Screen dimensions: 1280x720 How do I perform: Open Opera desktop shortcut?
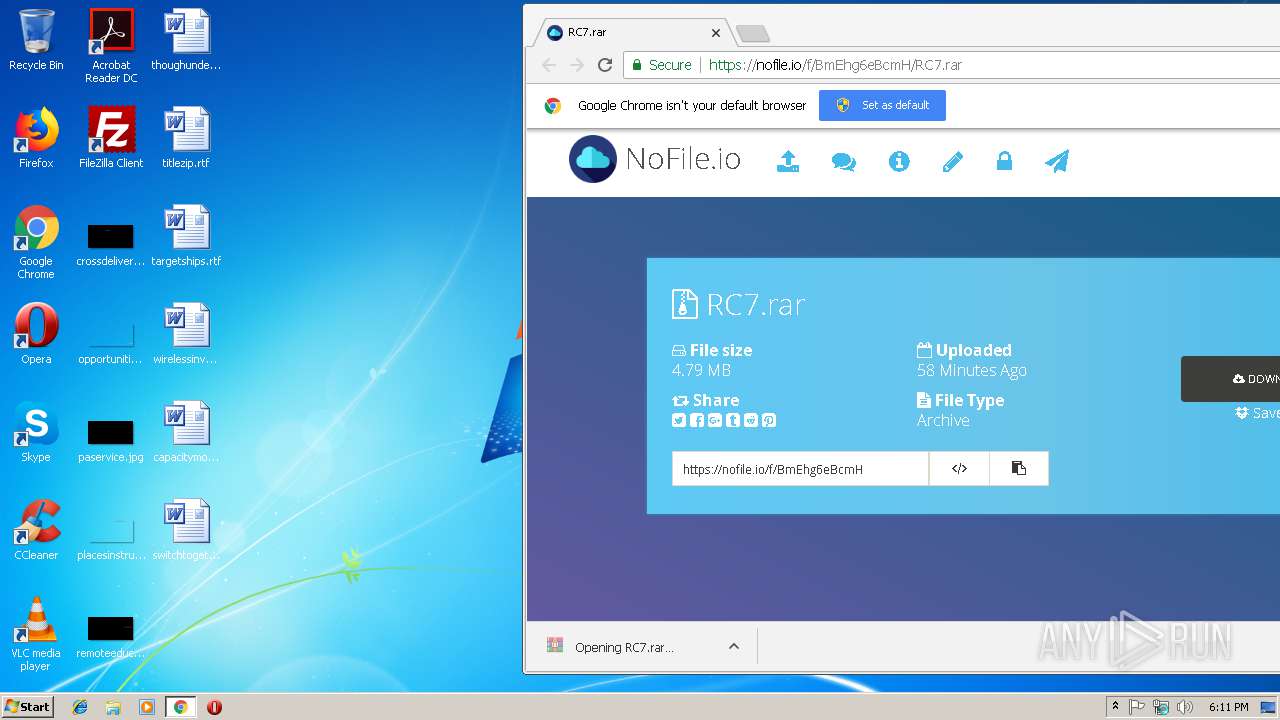[x=36, y=333]
